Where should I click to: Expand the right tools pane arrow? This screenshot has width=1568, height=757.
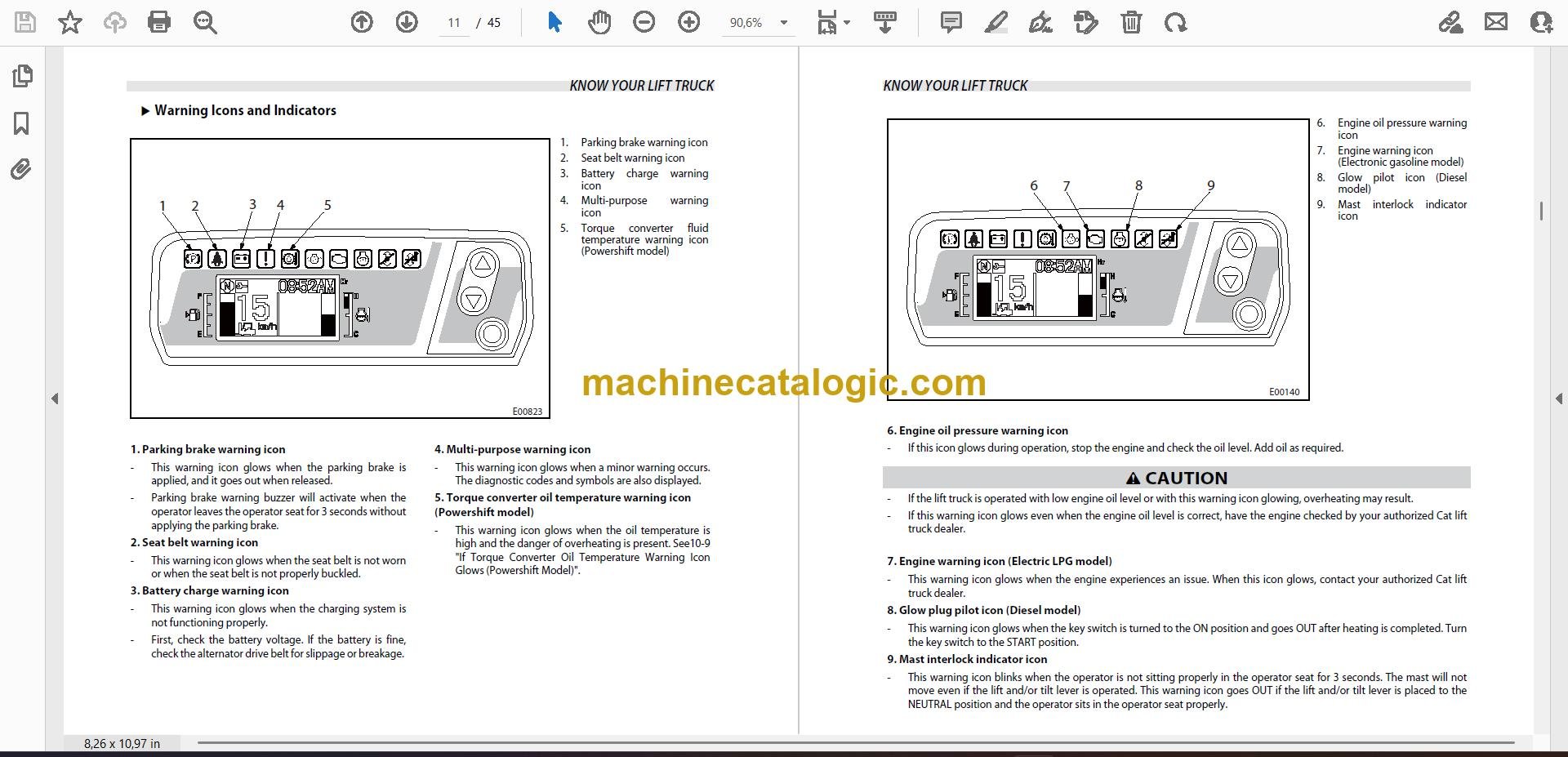click(x=1558, y=399)
